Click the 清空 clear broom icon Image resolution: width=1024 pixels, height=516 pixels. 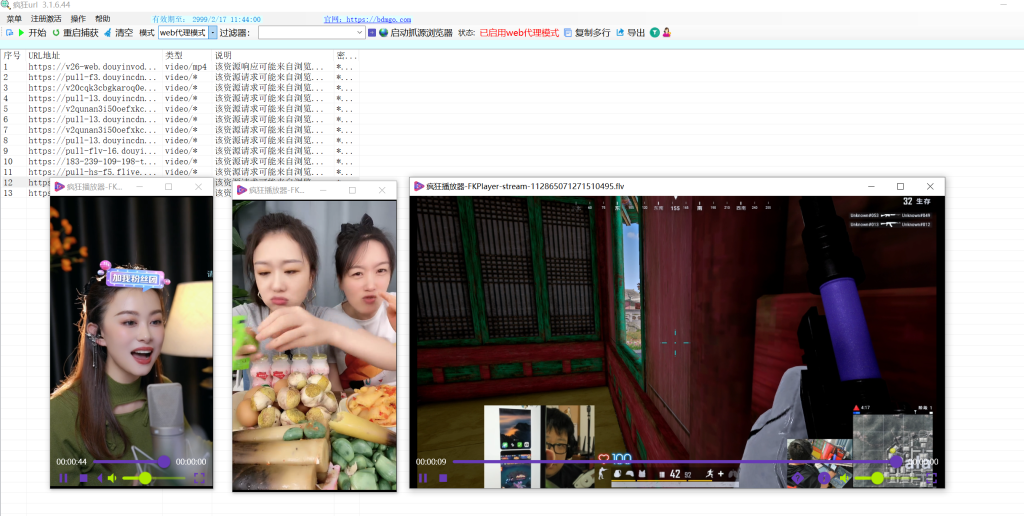point(108,33)
